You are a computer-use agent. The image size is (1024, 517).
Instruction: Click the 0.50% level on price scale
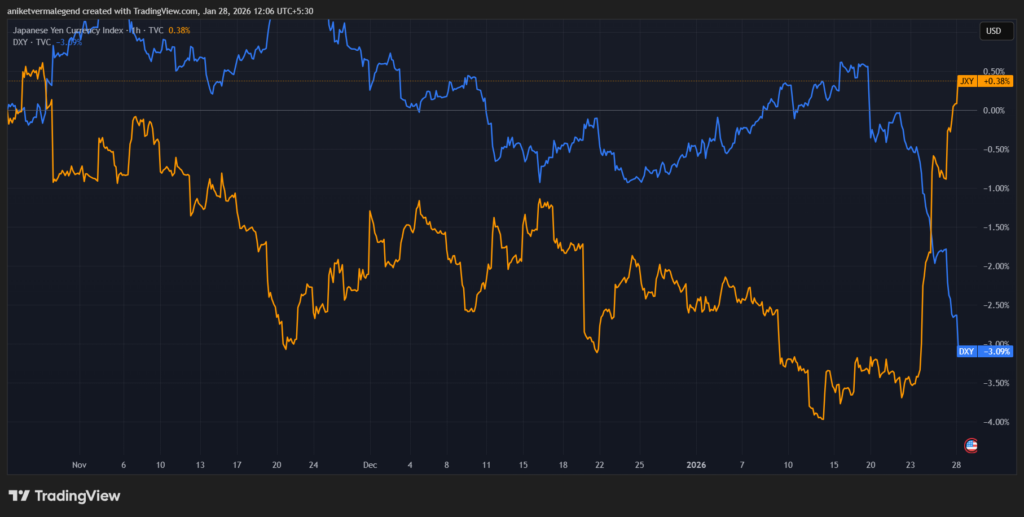tap(993, 71)
